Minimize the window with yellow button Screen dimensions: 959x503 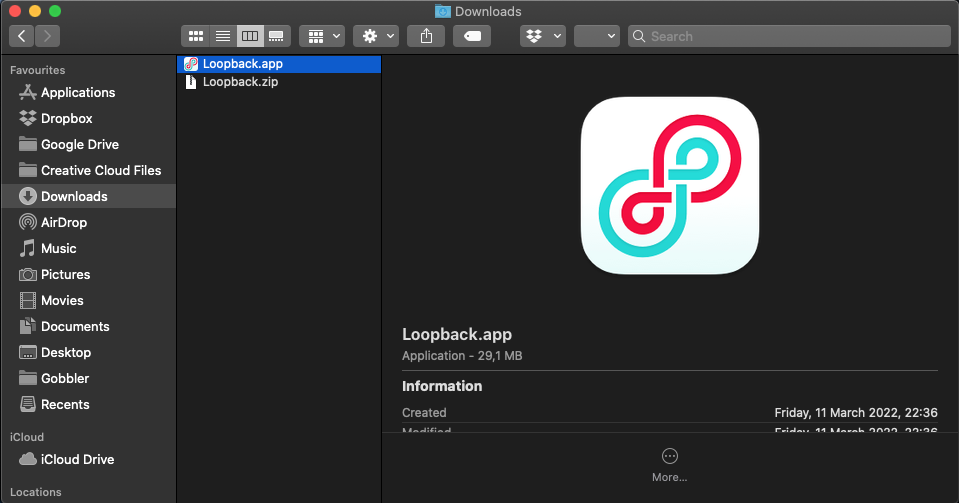tap(35, 11)
